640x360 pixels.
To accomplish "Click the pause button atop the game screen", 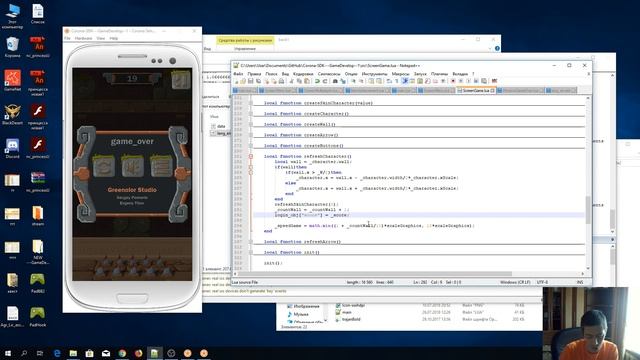I will tap(181, 79).
